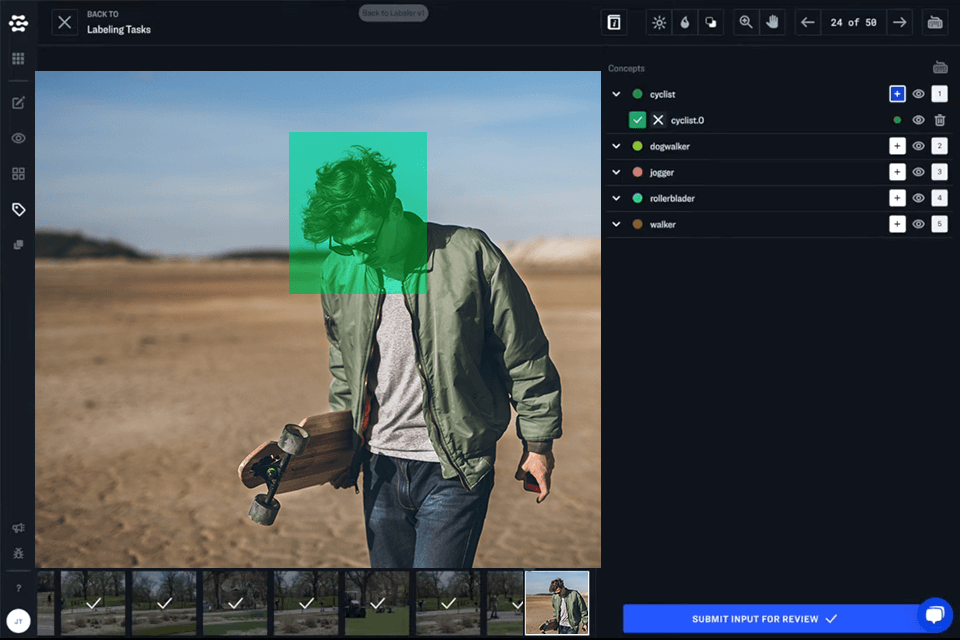Toggle visibility of dogwalker concept
Screen dimensions: 960x640
(918, 146)
